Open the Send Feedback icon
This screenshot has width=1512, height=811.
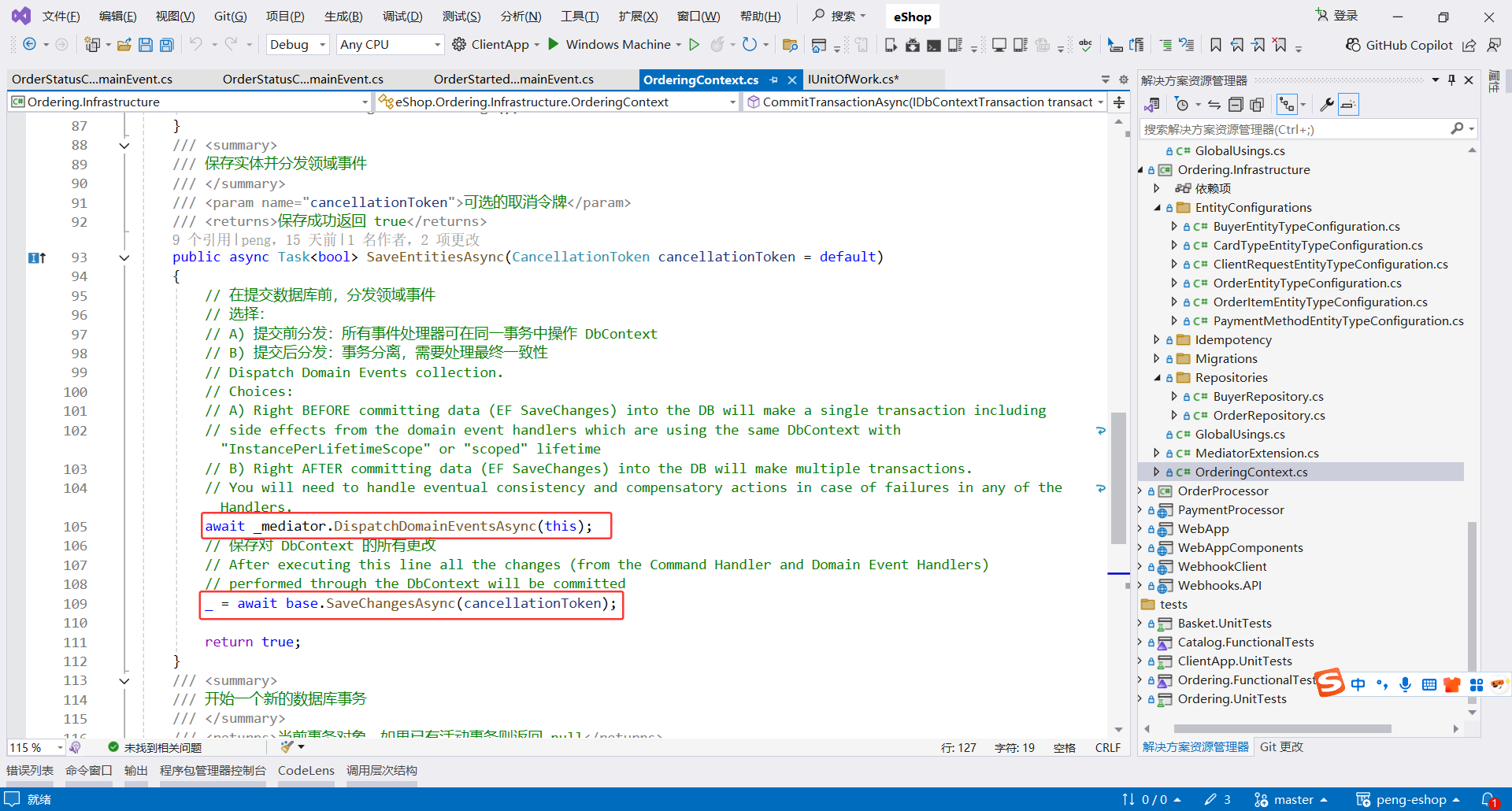click(x=1494, y=45)
